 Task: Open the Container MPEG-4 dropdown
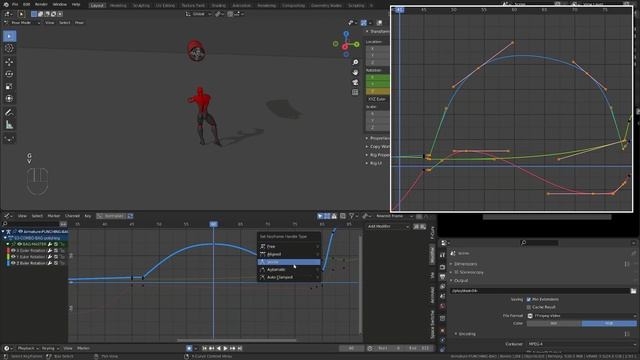[x=582, y=344]
